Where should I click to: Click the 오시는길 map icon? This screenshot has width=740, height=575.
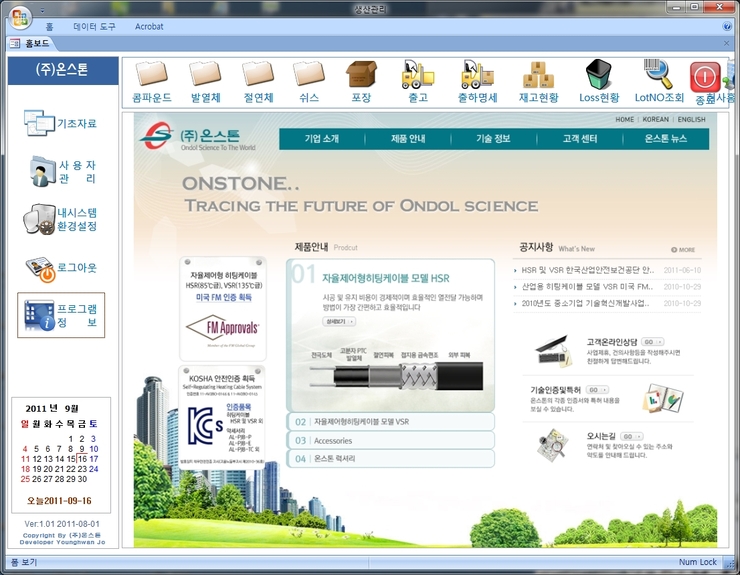pyautogui.click(x=552, y=445)
